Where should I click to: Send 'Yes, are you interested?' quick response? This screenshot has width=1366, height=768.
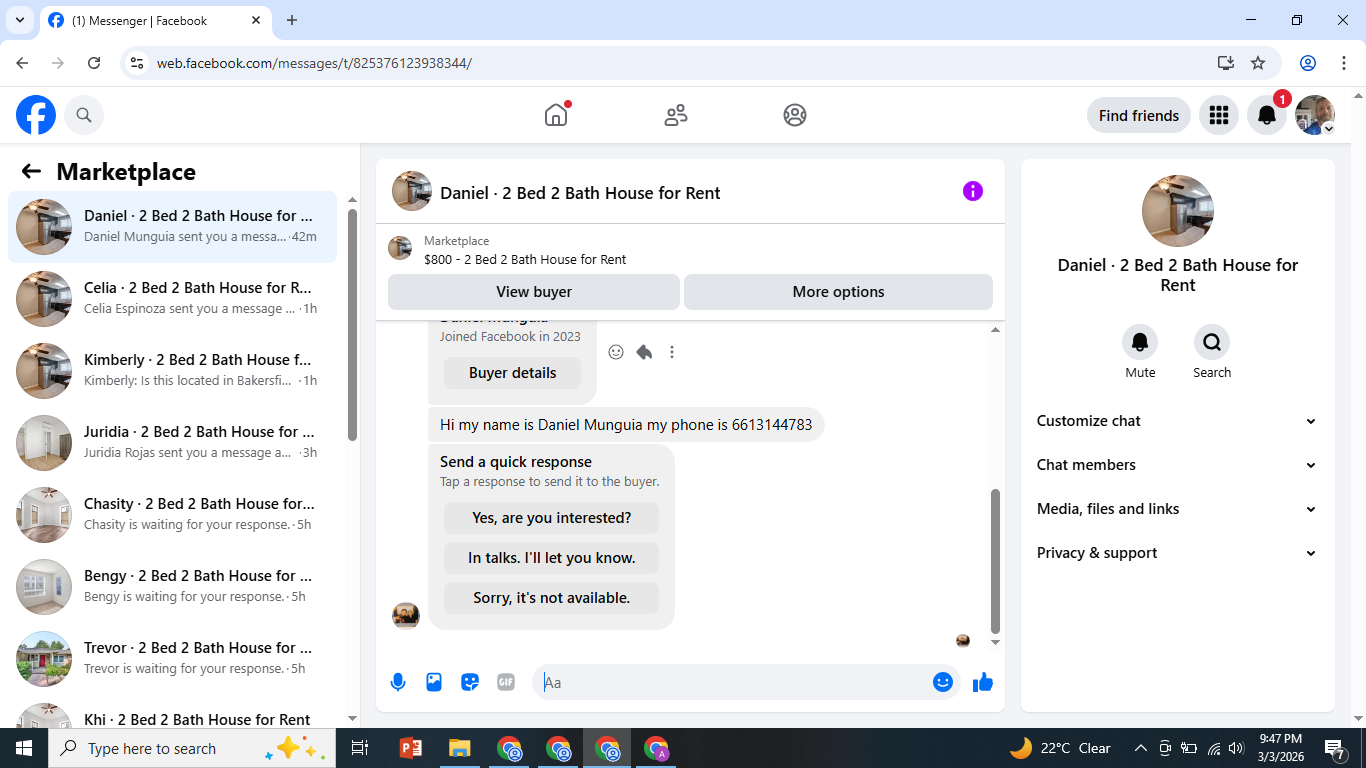coord(551,518)
